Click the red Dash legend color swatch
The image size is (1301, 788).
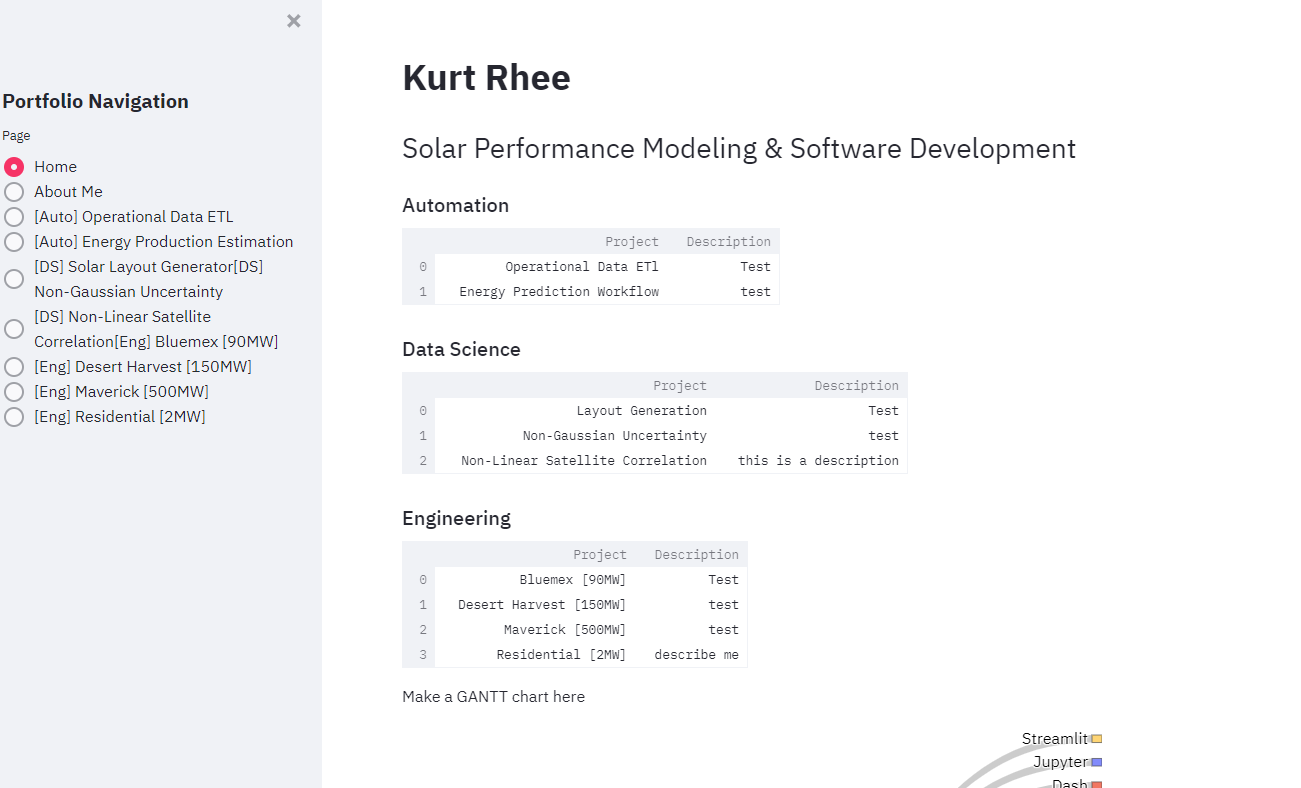[x=1096, y=785]
